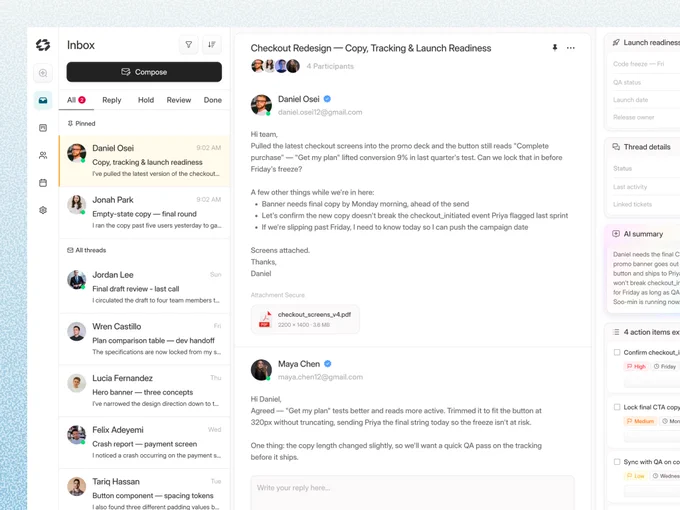Click the Release owner row
The width and height of the screenshot is (680, 510).
click(x=646, y=117)
